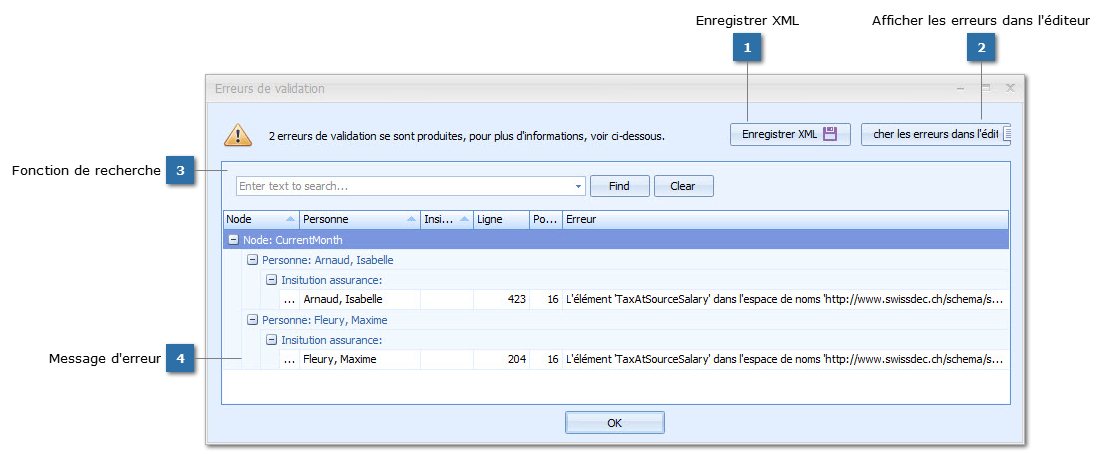This screenshot has height=454, width=1106.
Task: Collapse the Node: CurrentMonth group
Action: click(x=233, y=240)
